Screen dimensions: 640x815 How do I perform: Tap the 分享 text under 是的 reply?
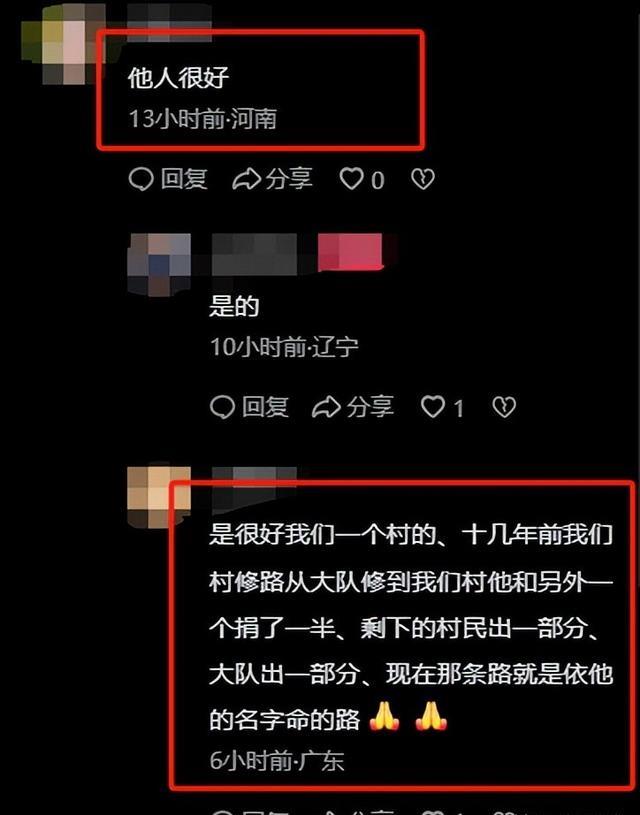370,406
